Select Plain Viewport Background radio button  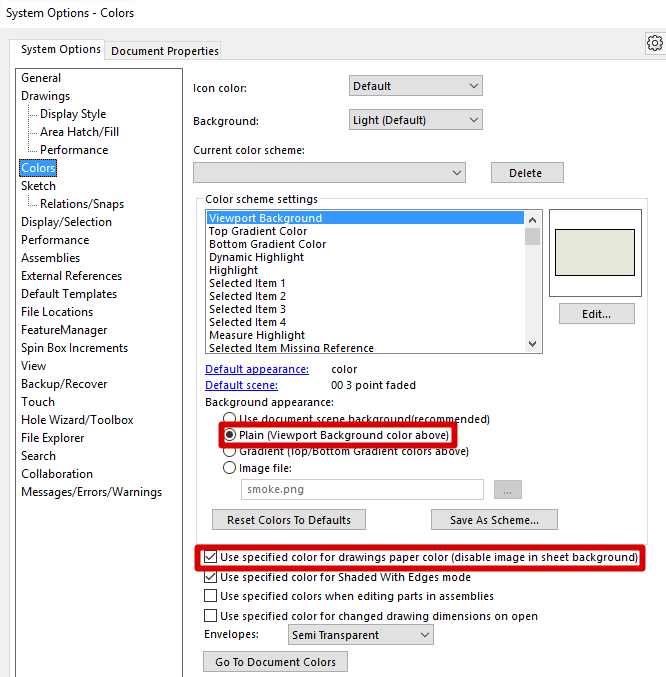[x=231, y=436]
